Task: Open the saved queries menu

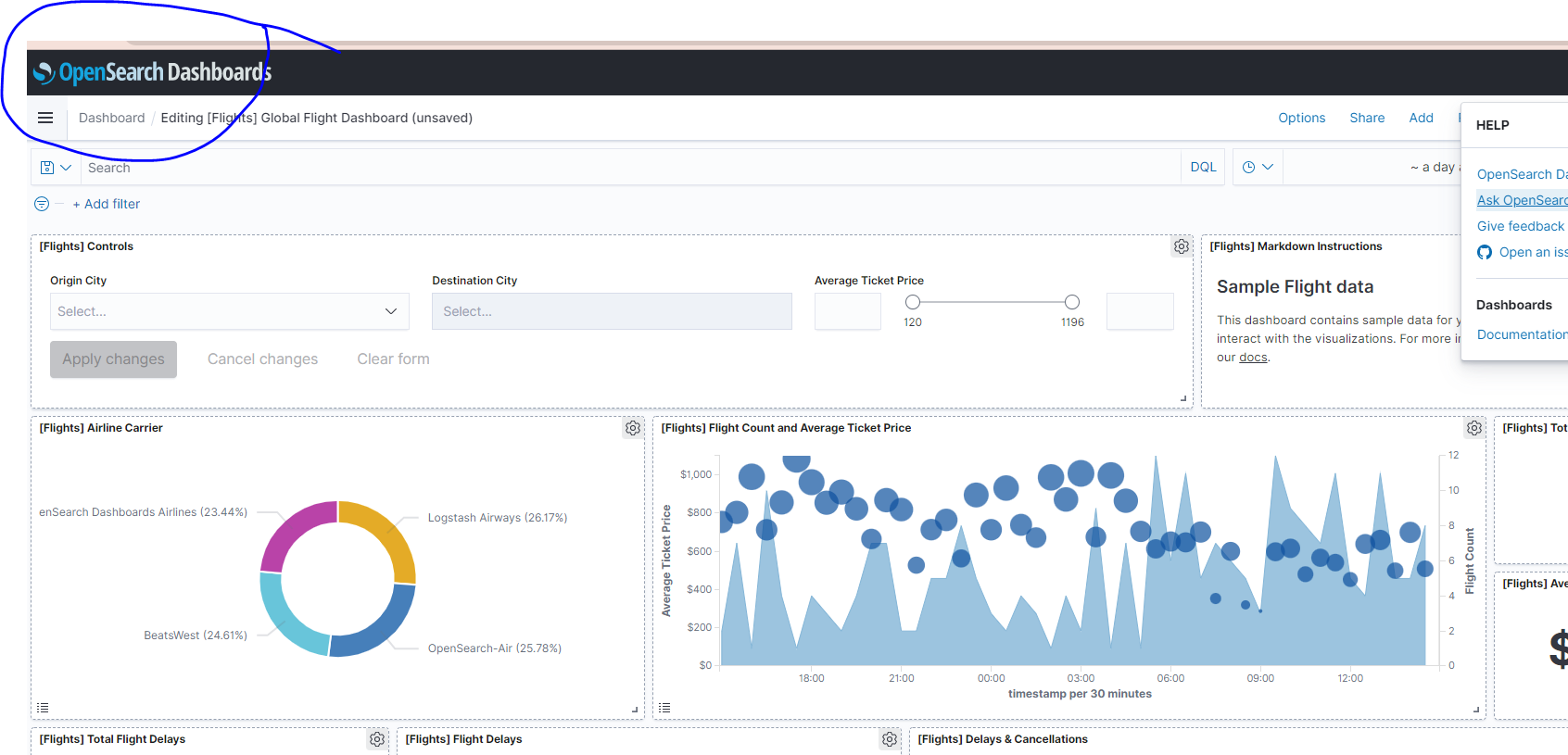Action: (56, 168)
